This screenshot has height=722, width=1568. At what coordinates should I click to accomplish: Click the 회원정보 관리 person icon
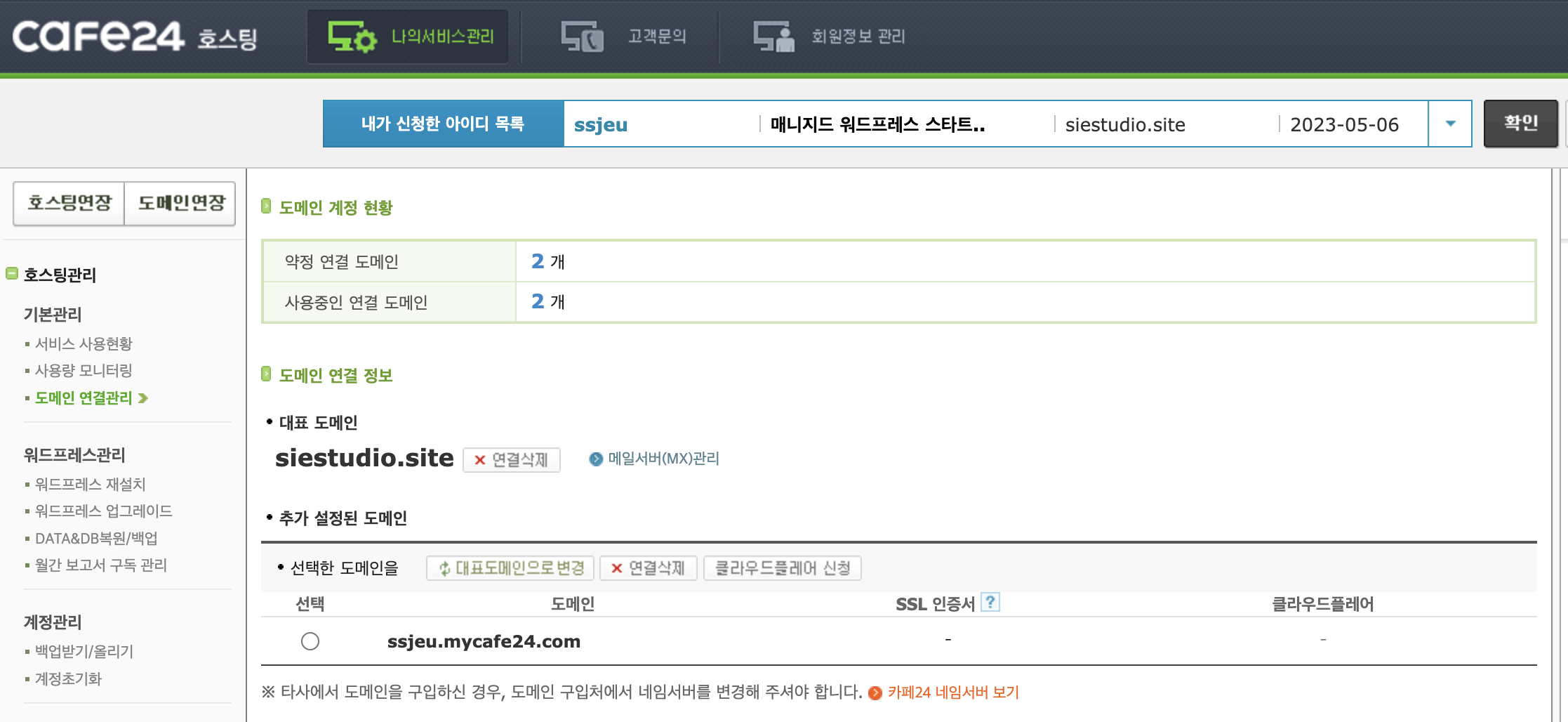(x=773, y=37)
